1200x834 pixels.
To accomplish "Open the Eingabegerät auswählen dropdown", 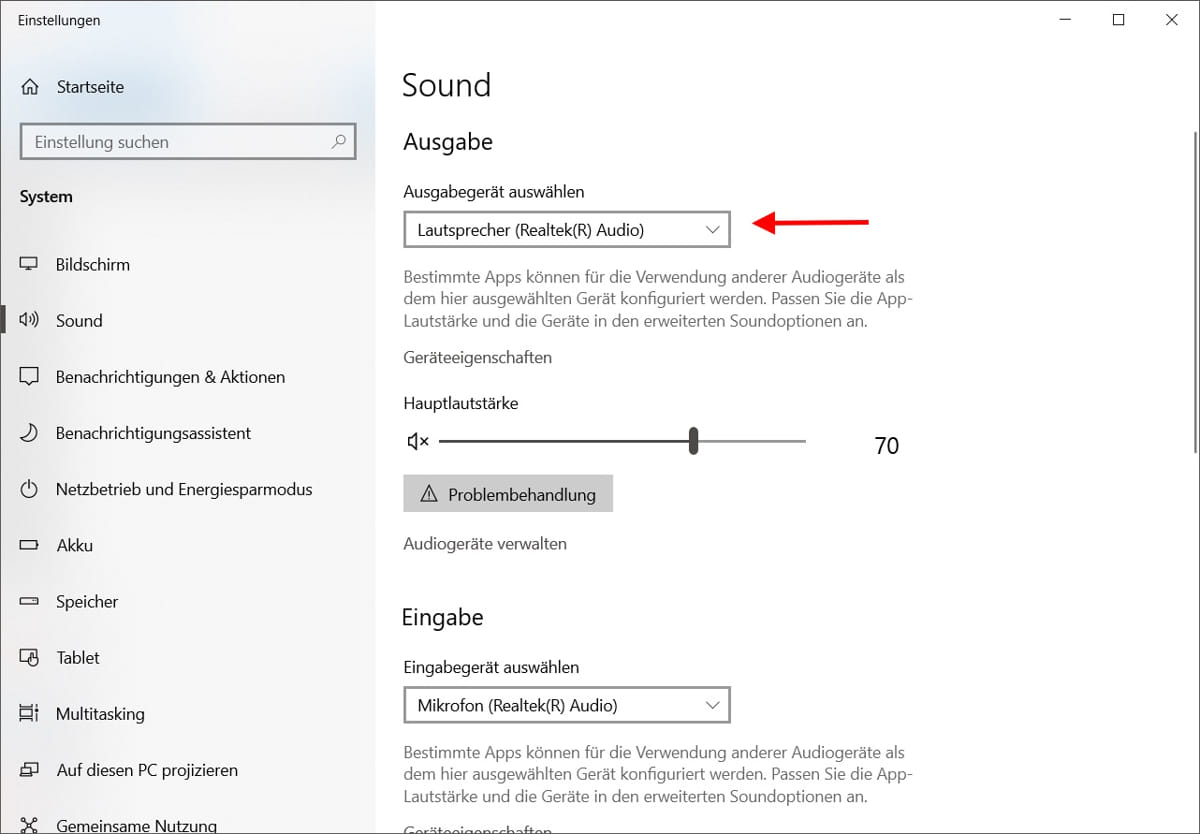I will click(566, 705).
